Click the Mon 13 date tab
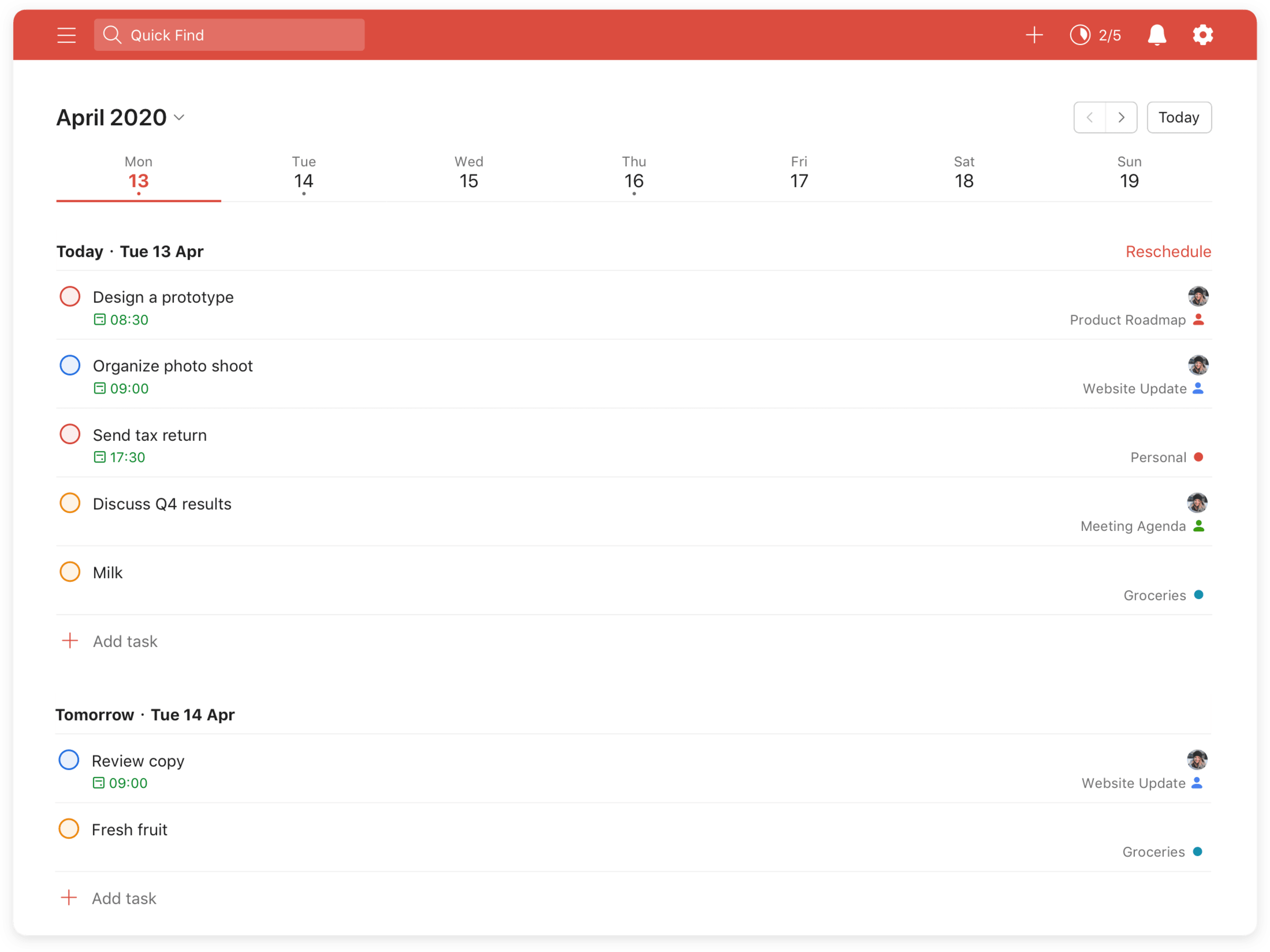1270x952 pixels. coord(138,175)
